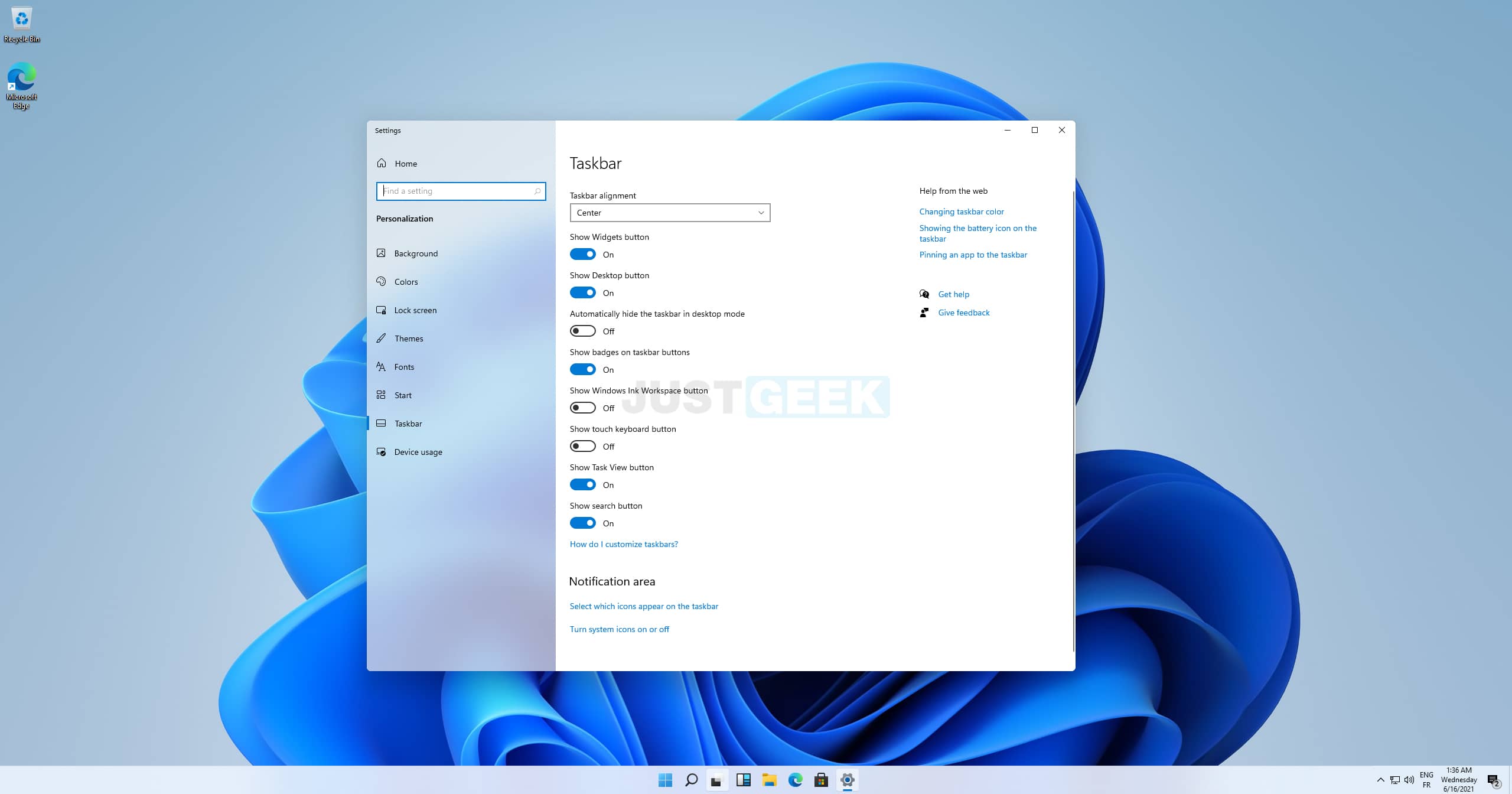The image size is (1512, 794).
Task: Open the Background settings page
Action: [461, 253]
